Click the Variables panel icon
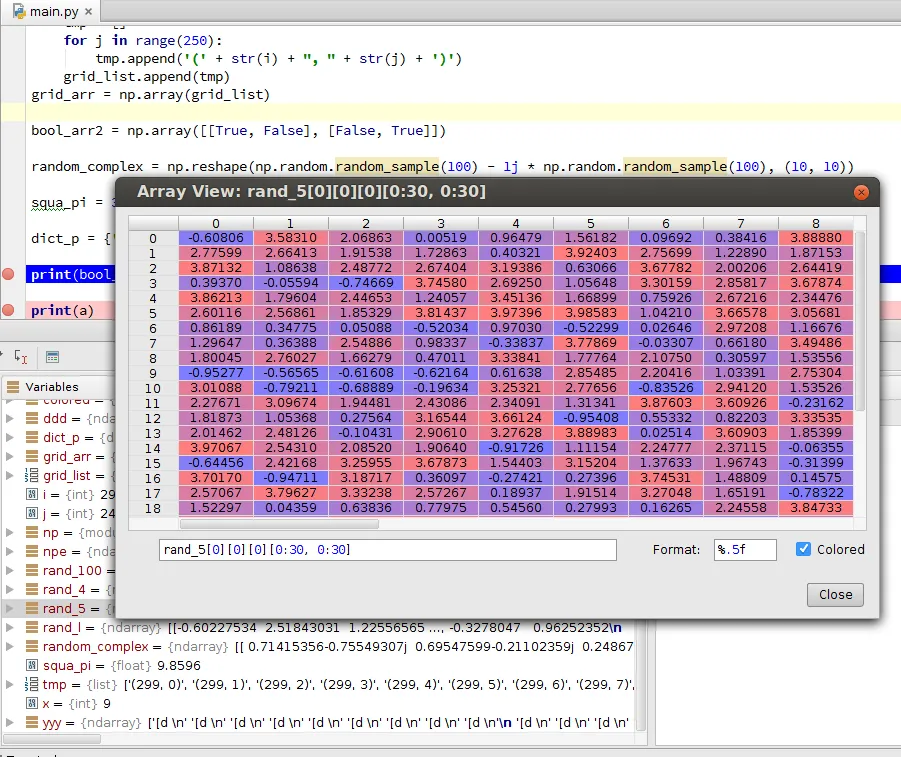 12,387
